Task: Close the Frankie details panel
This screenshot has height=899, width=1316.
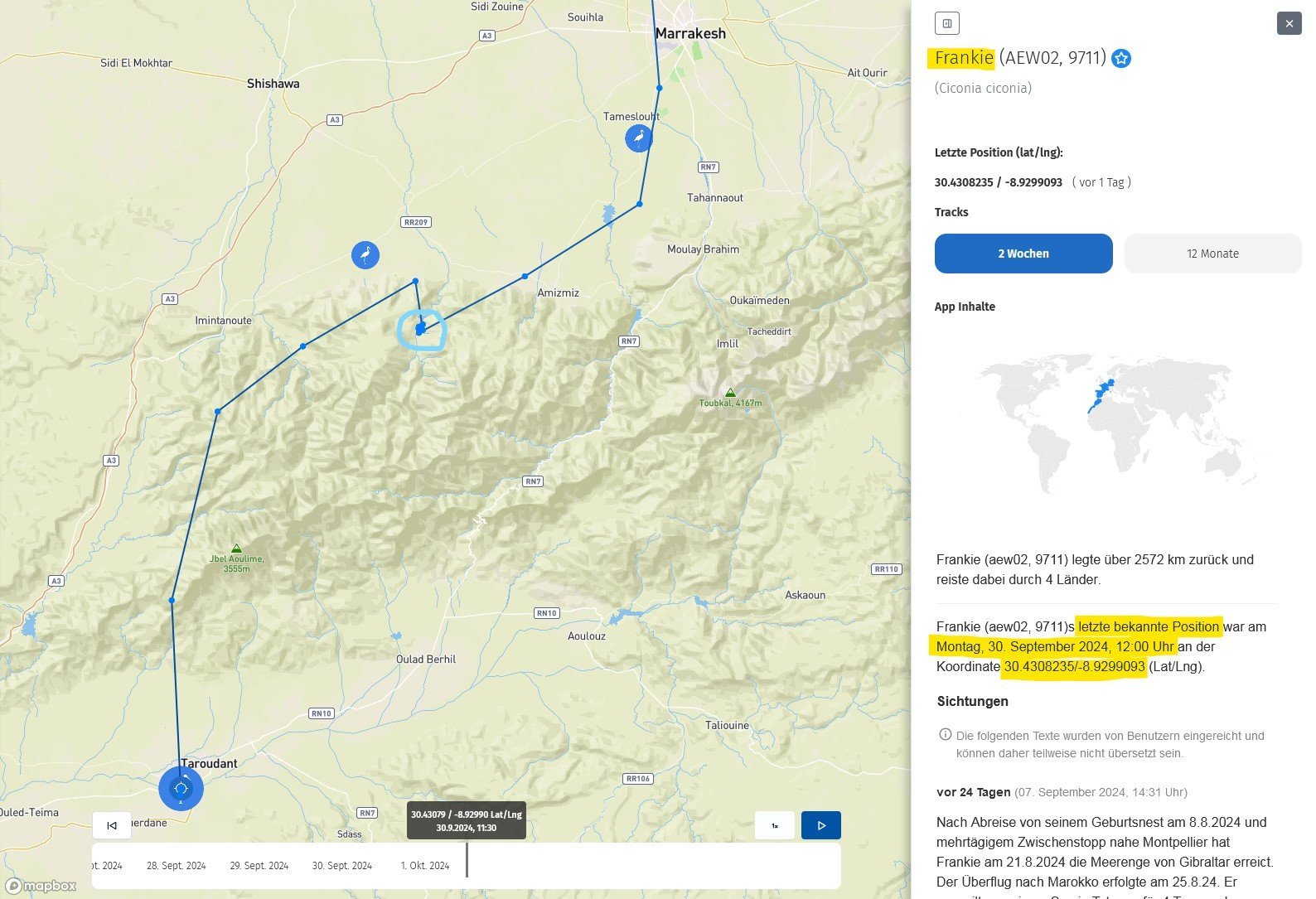Action: [x=1289, y=23]
